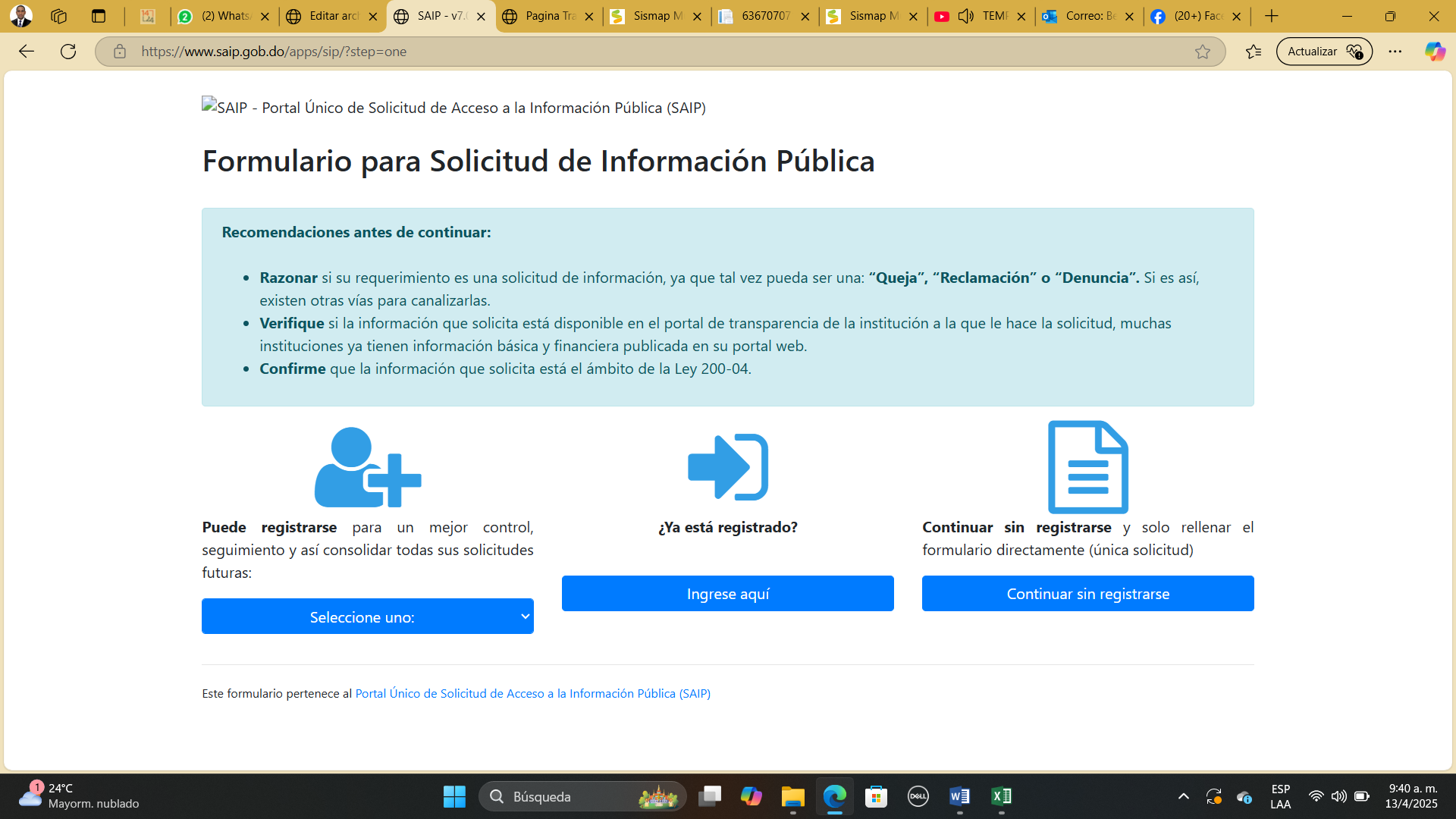Click the login arrow icon
Screen dimensions: 1456x819
pyautogui.click(x=727, y=467)
